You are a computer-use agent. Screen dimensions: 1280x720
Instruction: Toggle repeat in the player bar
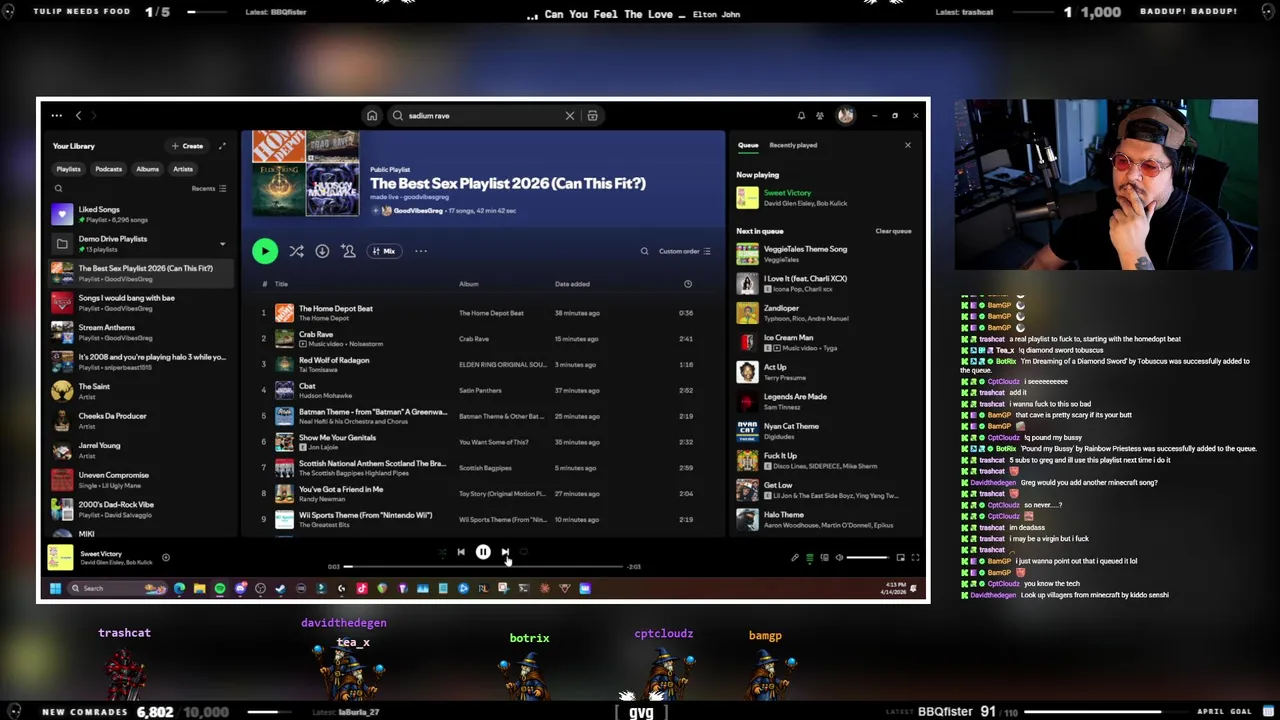(523, 552)
